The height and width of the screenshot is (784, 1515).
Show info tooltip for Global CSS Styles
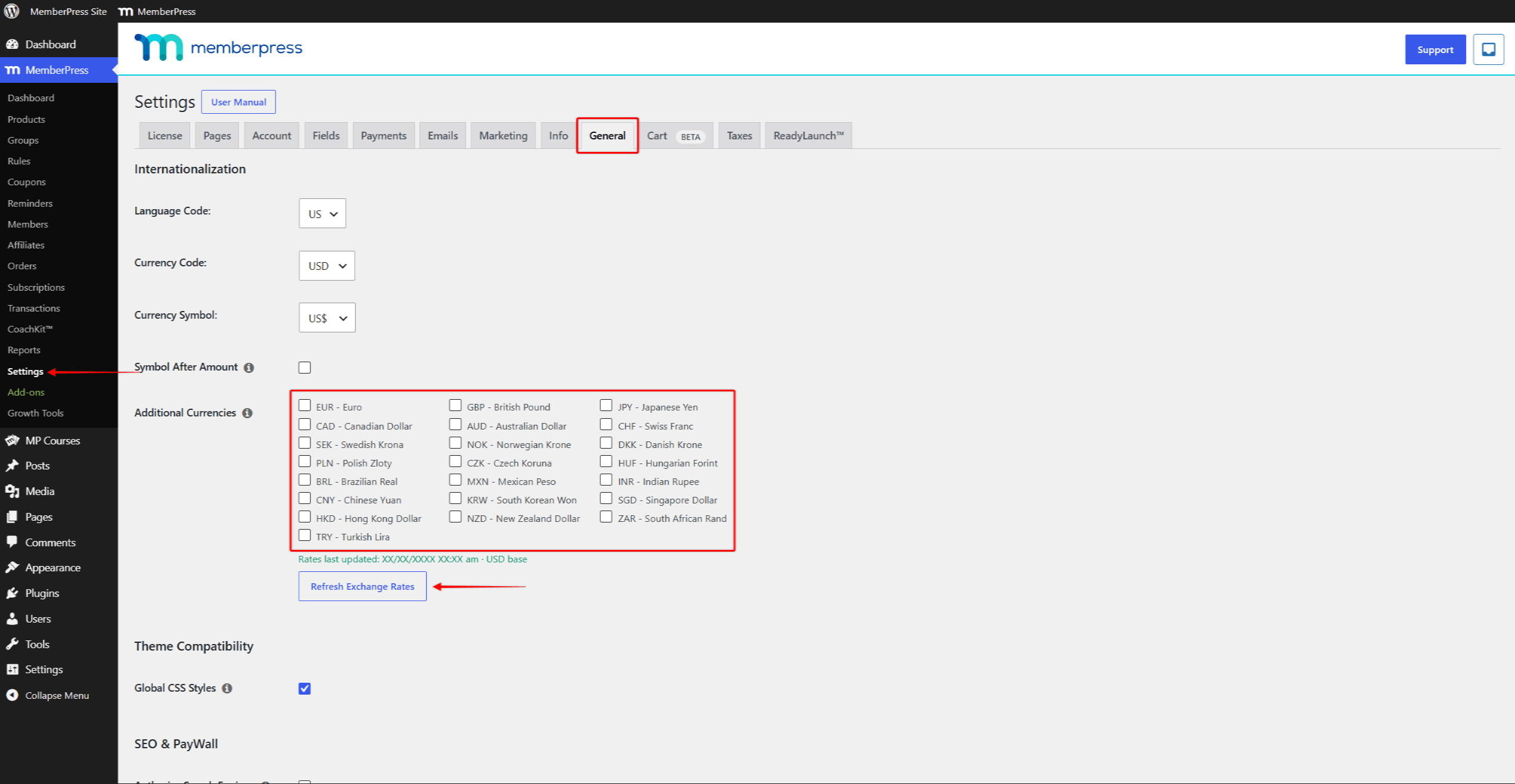227,688
